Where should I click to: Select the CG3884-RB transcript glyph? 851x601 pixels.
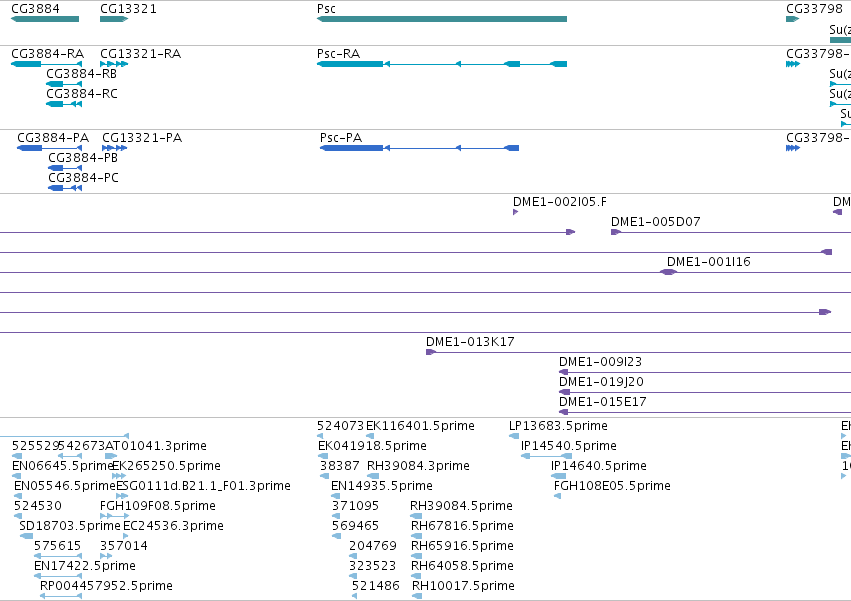[64, 84]
